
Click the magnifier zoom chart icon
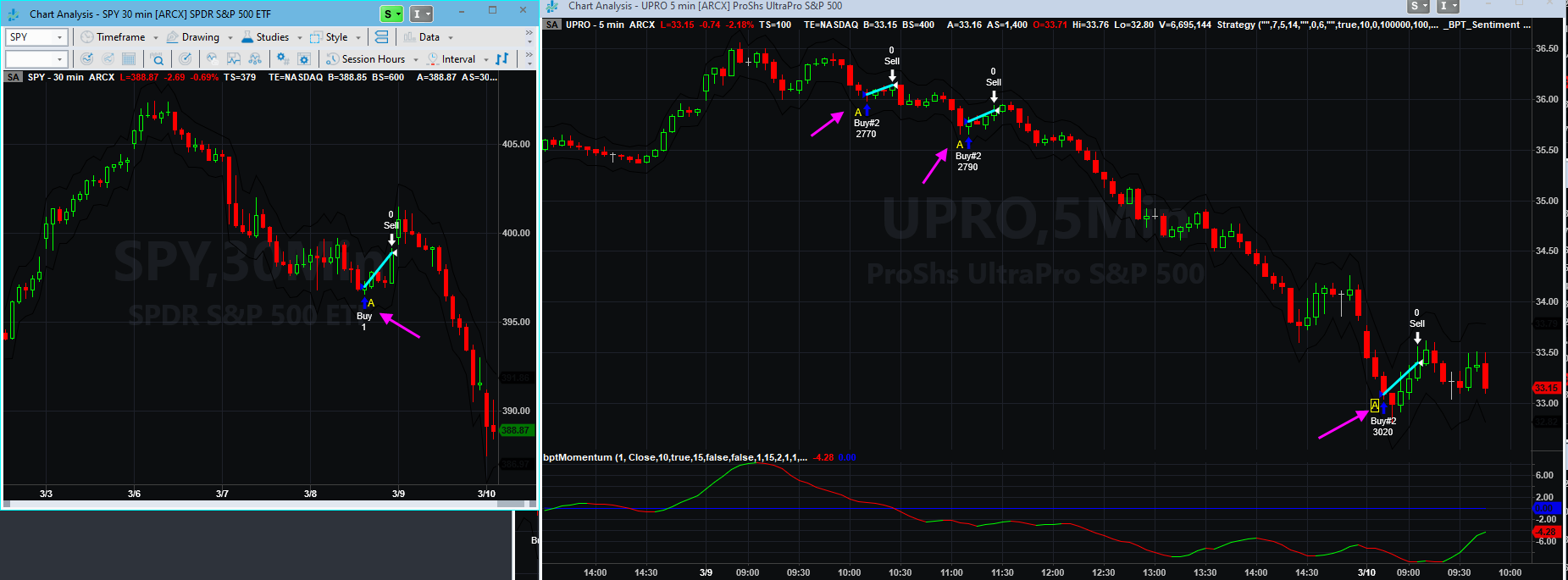pos(158,59)
